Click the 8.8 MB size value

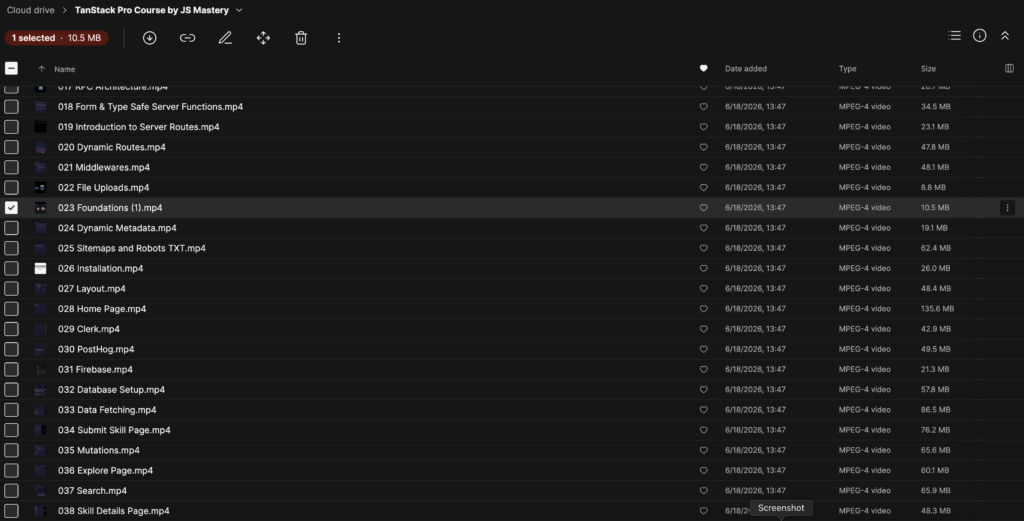[x=933, y=187]
